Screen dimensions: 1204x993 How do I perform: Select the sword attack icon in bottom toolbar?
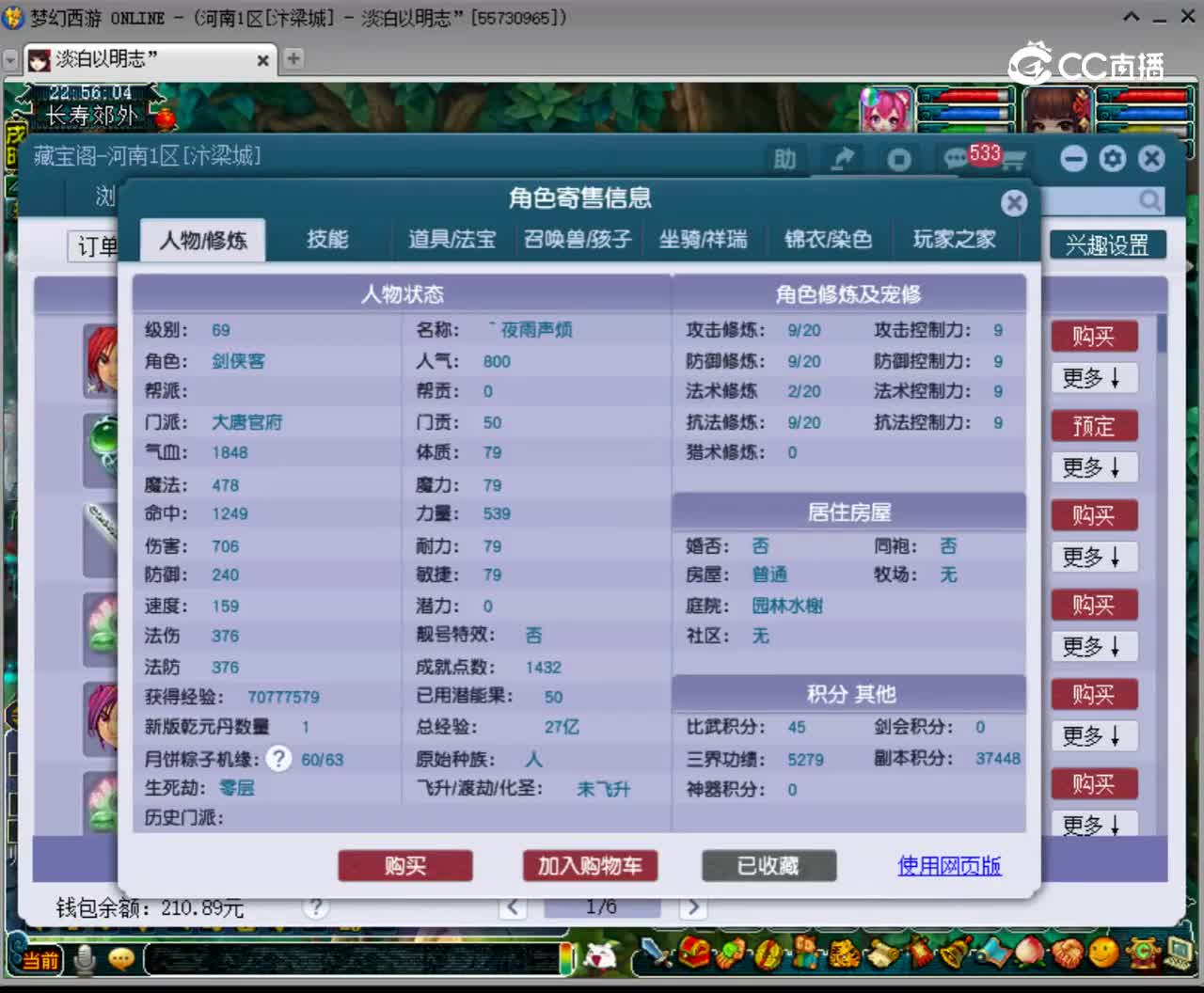tap(658, 953)
